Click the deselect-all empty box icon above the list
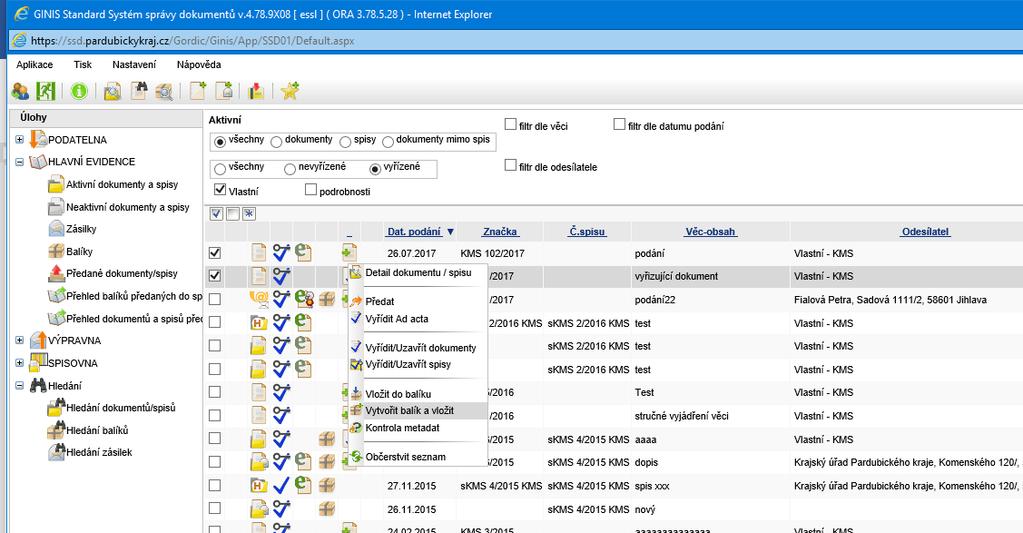Screen dimensions: 1023x533 click(233, 213)
